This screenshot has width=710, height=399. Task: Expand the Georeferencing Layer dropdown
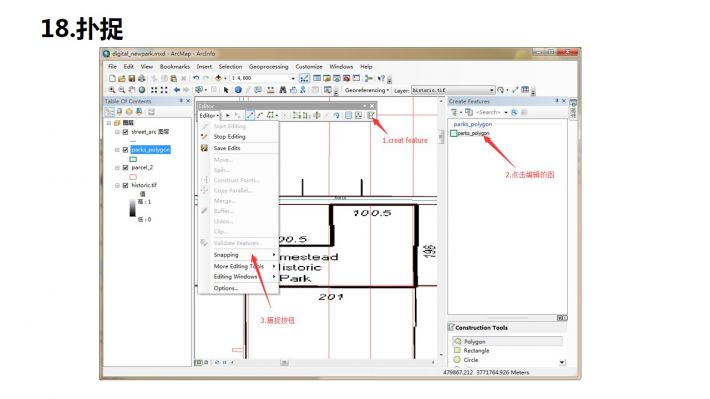pyautogui.click(x=492, y=90)
